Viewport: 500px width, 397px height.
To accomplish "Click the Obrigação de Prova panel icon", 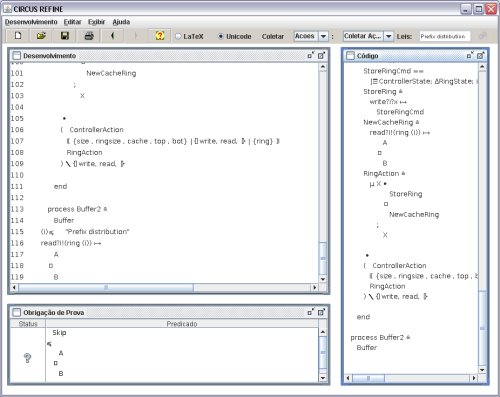I will pyautogui.click(x=16, y=312).
